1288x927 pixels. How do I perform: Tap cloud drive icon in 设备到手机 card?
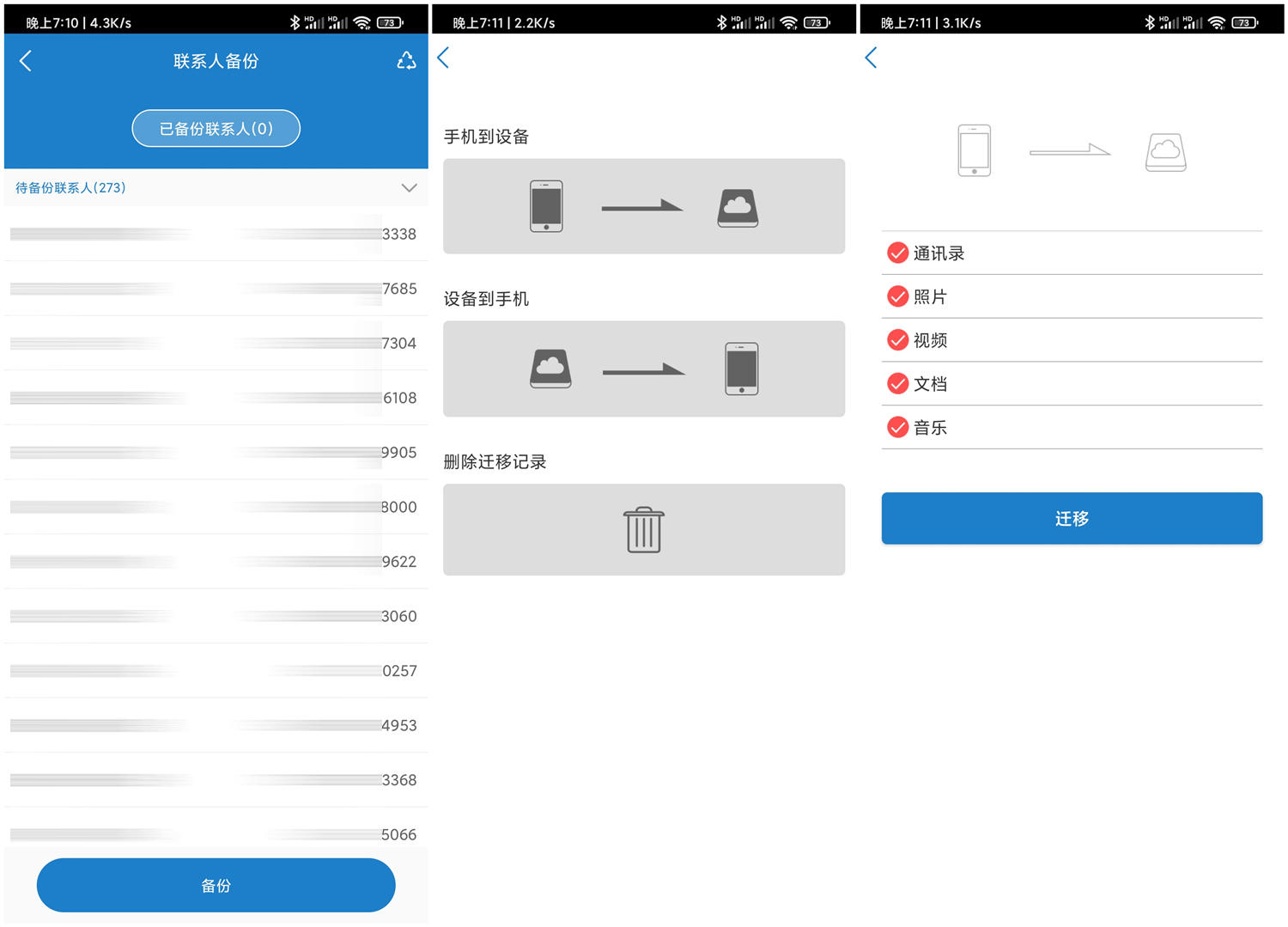(550, 369)
